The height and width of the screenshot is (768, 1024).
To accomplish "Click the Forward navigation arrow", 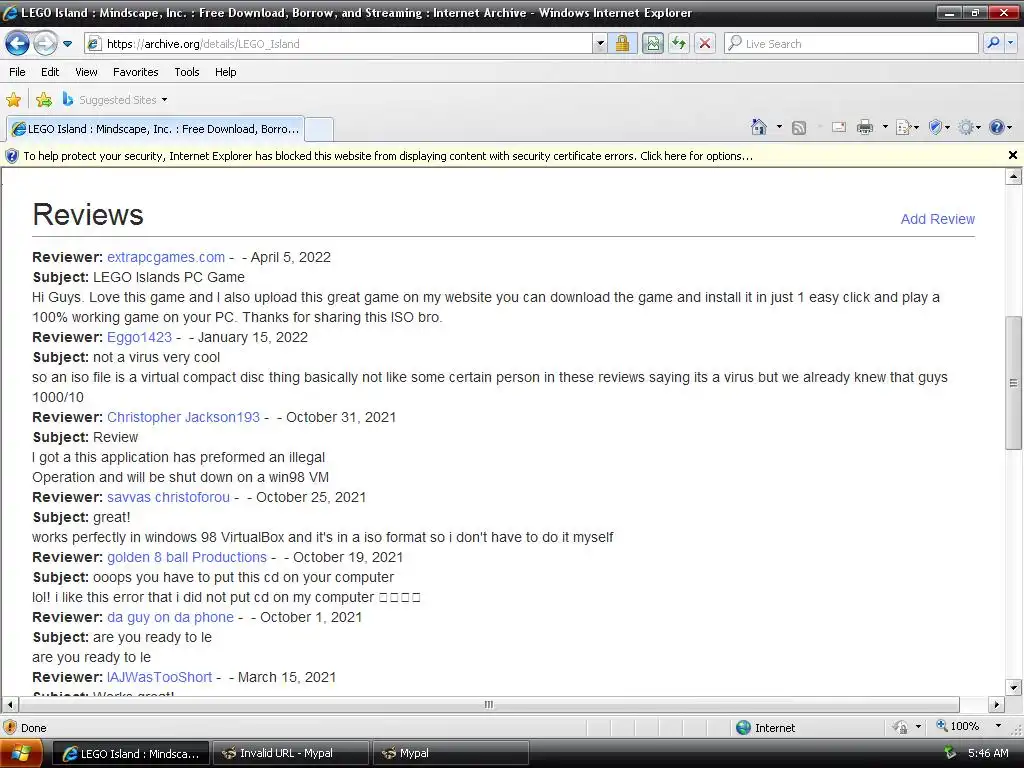I will [44, 44].
